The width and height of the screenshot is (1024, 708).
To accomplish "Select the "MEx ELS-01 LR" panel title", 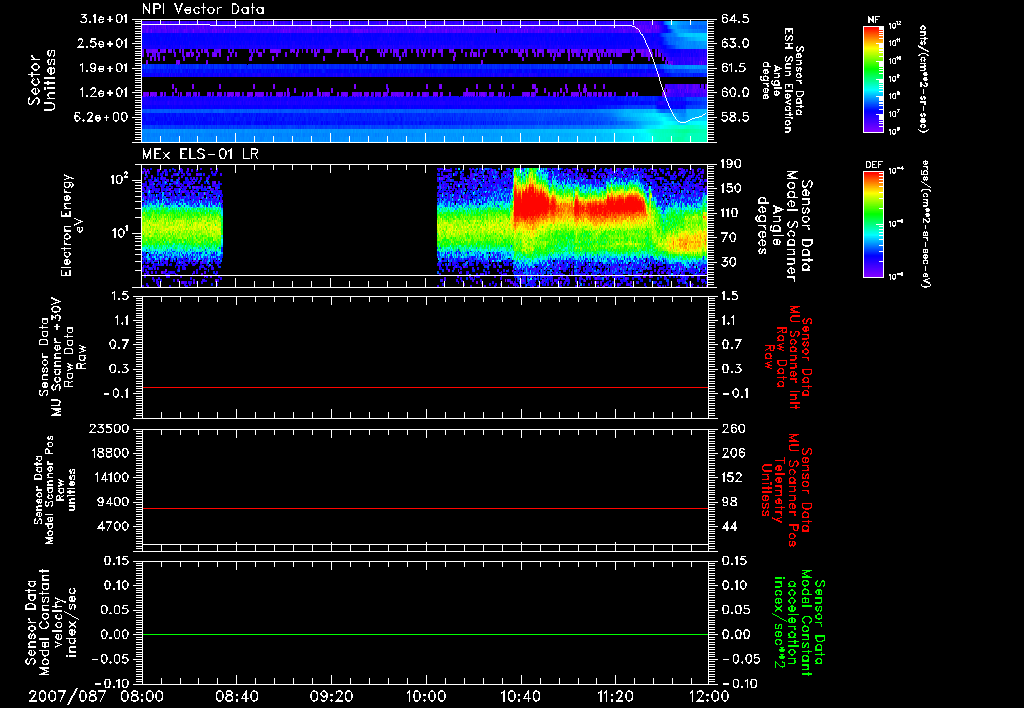I will point(200,154).
